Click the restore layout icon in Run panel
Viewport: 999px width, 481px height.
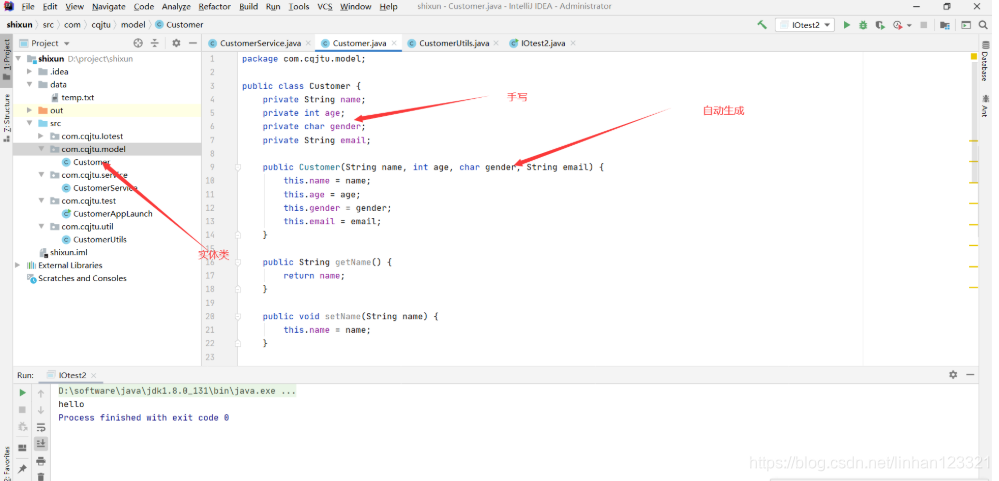pyautogui.click(x=22, y=447)
